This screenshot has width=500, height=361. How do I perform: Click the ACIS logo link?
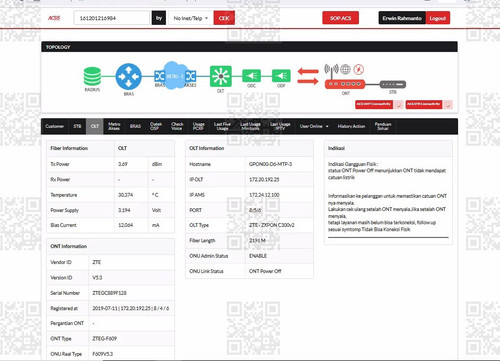coord(54,18)
